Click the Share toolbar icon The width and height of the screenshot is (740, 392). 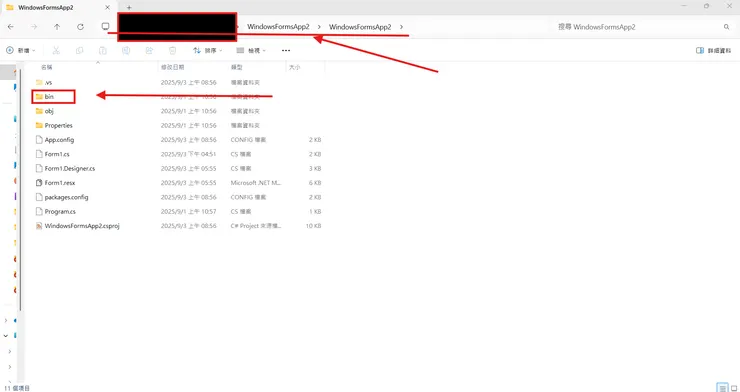pos(149,50)
